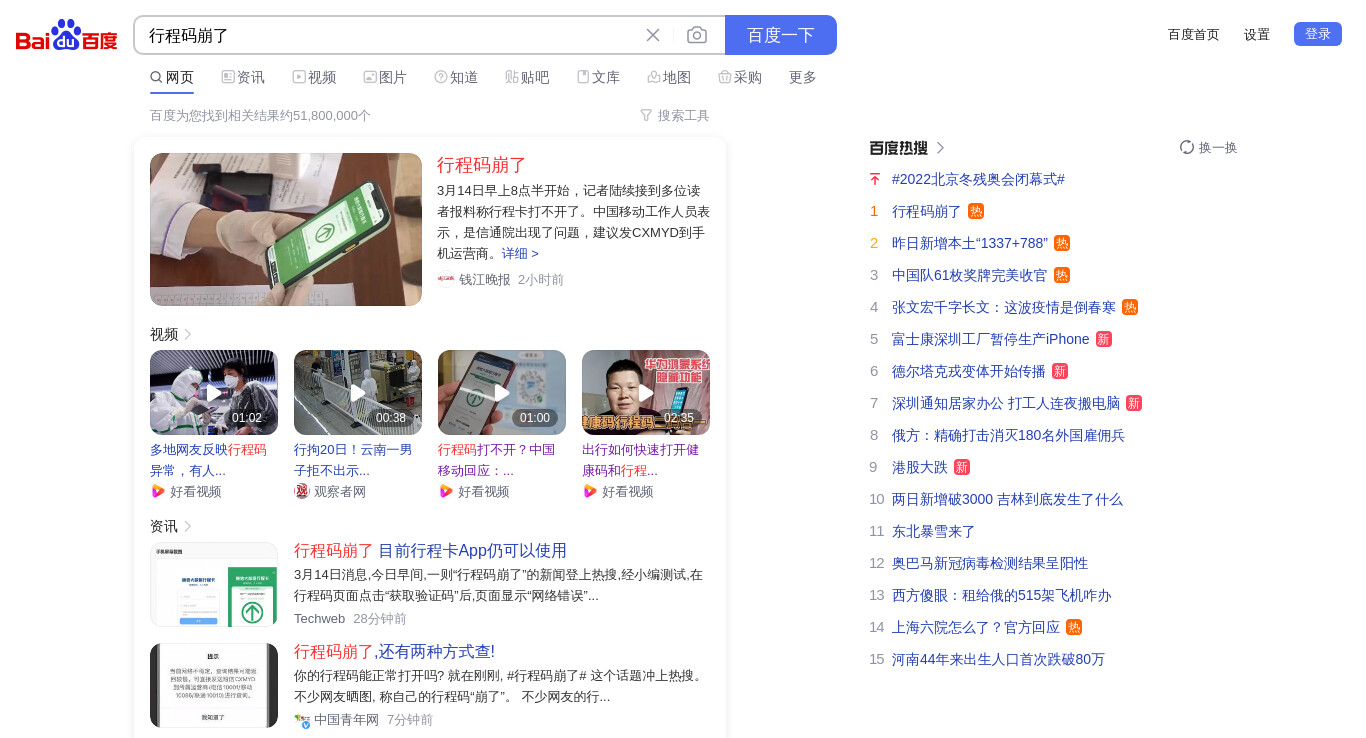Select the 图片 images tab
The height and width of the screenshot is (738, 1366).
click(385, 77)
